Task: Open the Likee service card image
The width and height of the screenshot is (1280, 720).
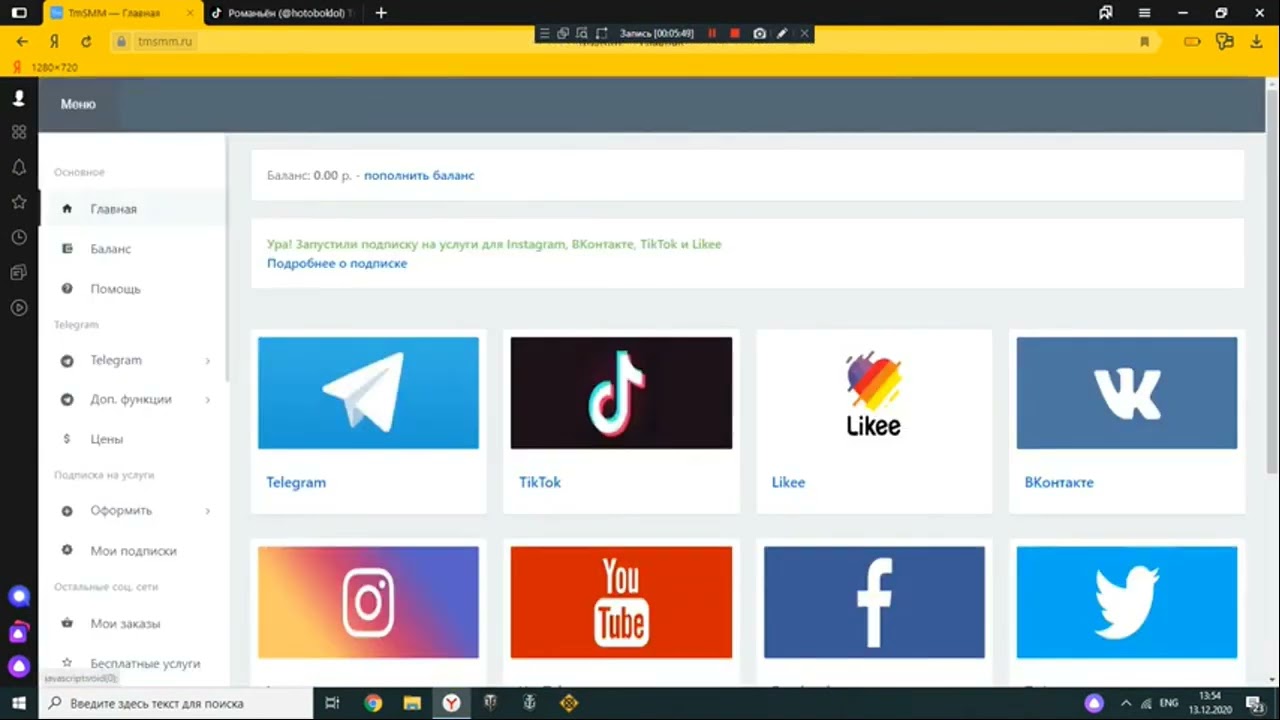Action: click(874, 393)
